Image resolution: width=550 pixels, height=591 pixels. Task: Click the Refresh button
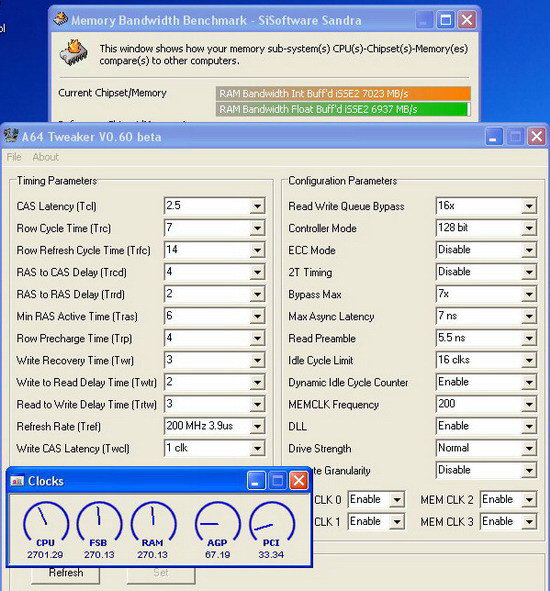point(66,574)
